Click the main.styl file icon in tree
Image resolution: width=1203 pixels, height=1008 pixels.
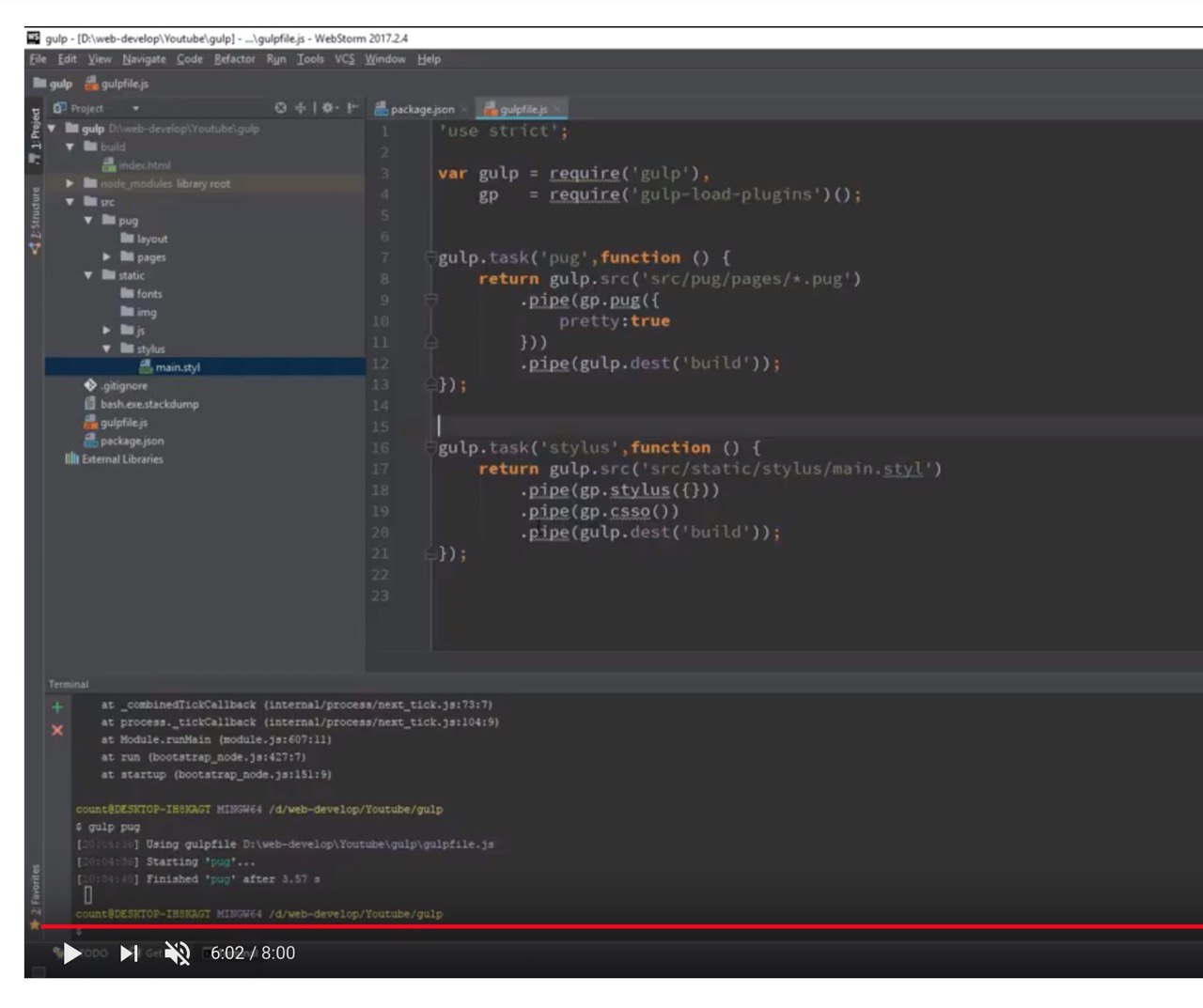point(147,366)
